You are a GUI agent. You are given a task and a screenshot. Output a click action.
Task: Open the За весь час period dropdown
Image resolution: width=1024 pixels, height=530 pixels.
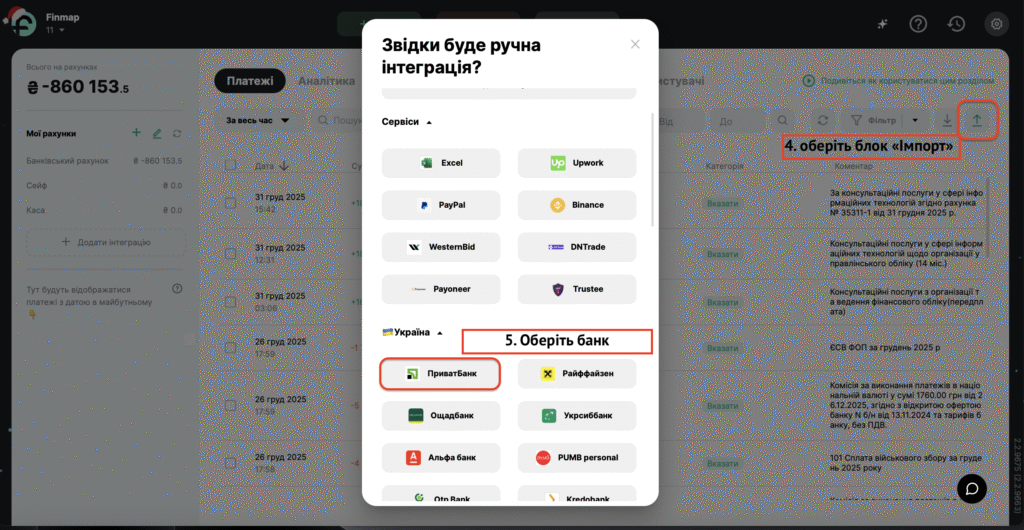pyautogui.click(x=258, y=120)
